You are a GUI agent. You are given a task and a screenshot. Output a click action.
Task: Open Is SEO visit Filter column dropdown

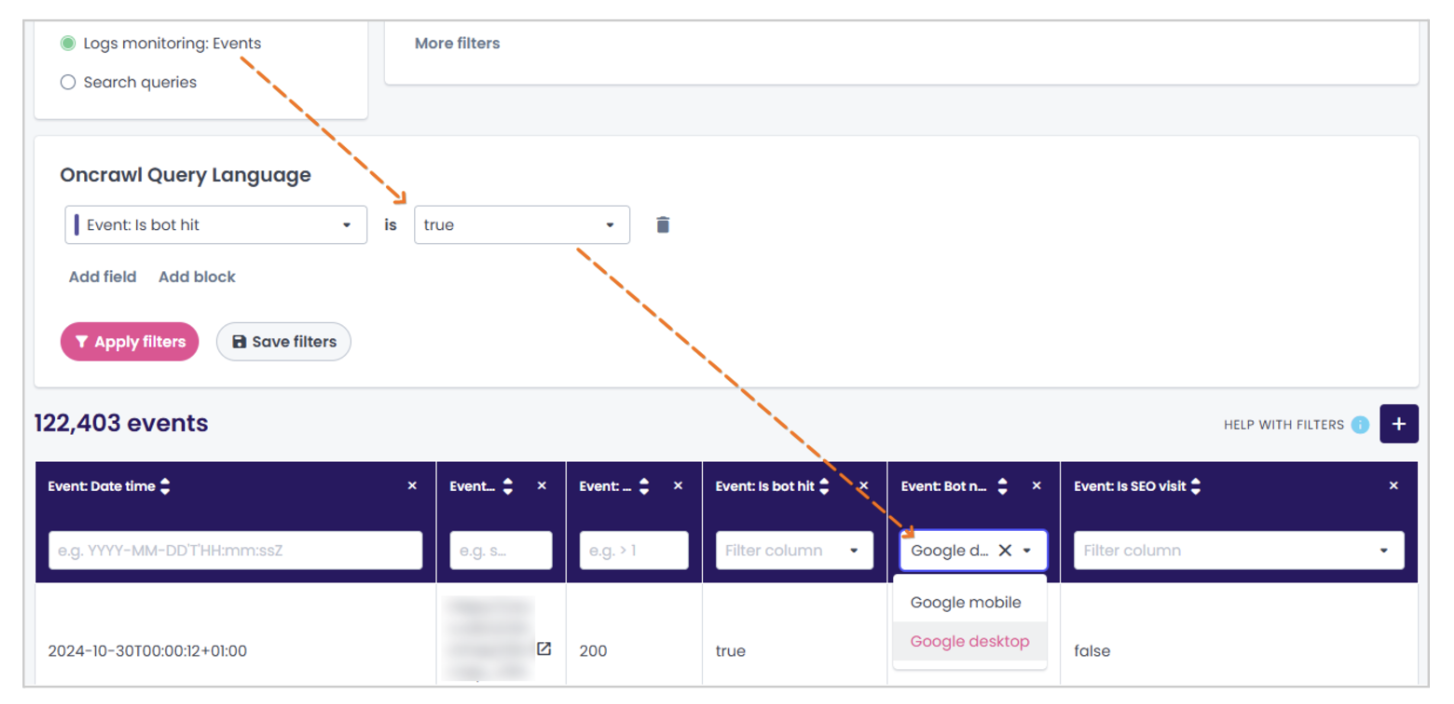tap(1239, 550)
